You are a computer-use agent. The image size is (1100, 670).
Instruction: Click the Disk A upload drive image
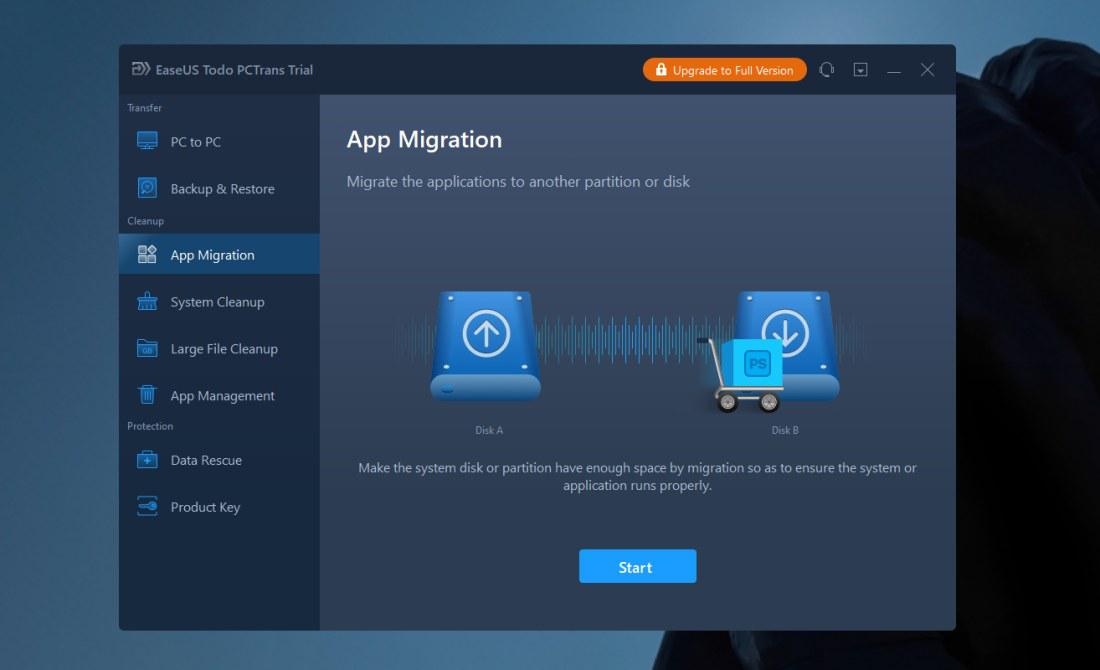[x=485, y=346]
